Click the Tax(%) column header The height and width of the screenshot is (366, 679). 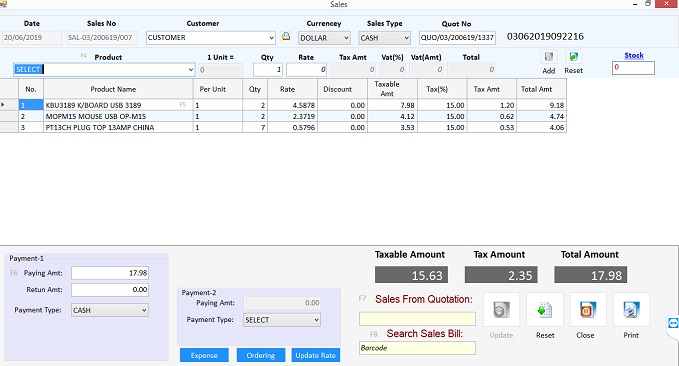tap(442, 89)
